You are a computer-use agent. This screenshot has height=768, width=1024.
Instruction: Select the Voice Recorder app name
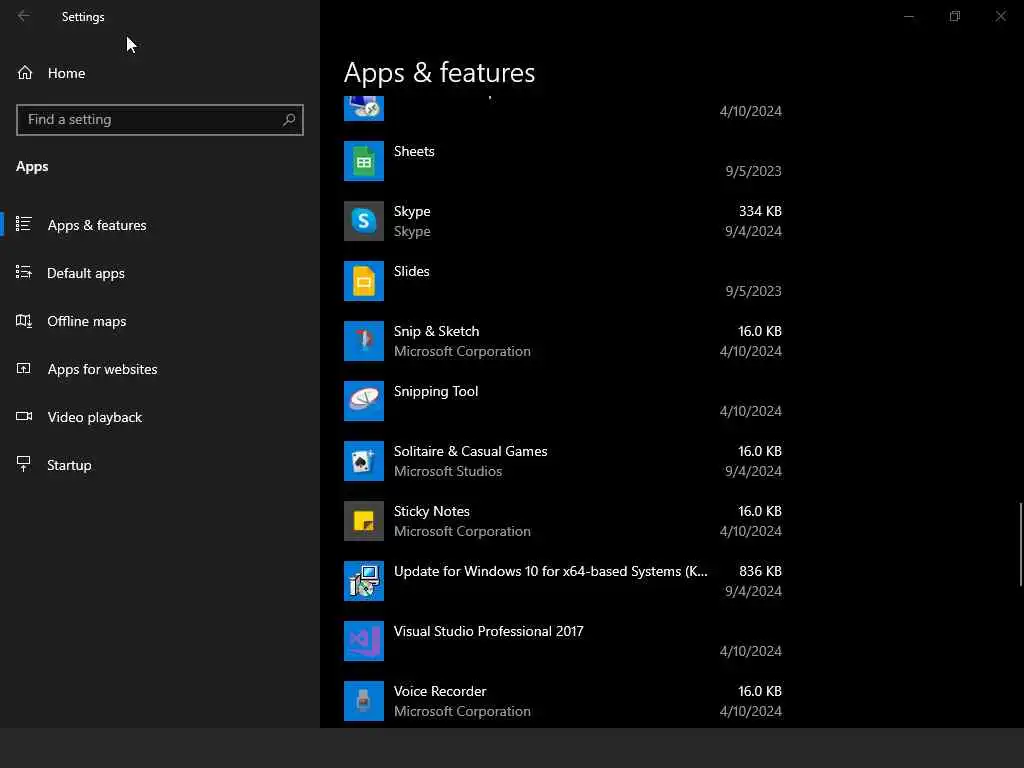(440, 691)
